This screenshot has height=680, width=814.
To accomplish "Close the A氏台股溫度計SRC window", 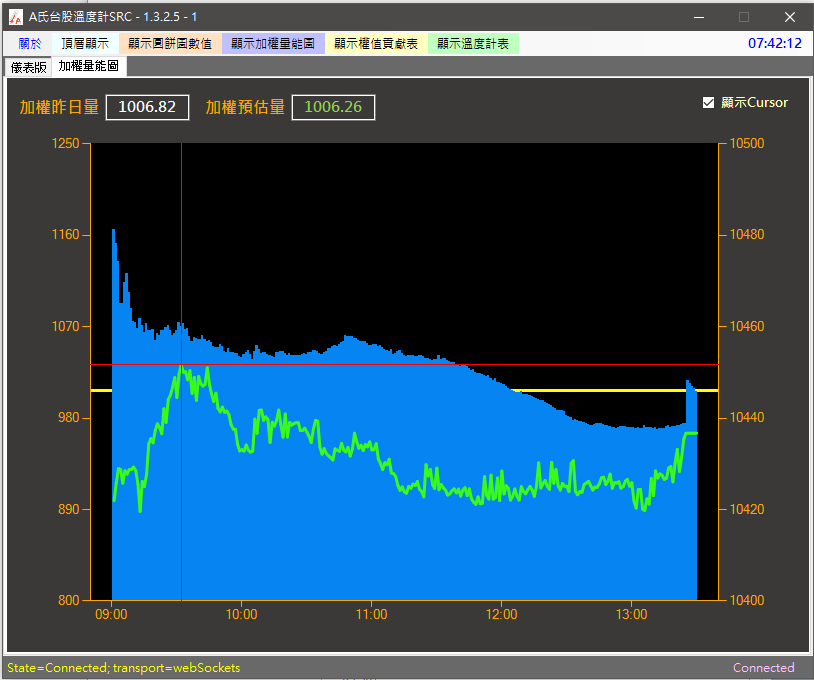I will pyautogui.click(x=790, y=17).
